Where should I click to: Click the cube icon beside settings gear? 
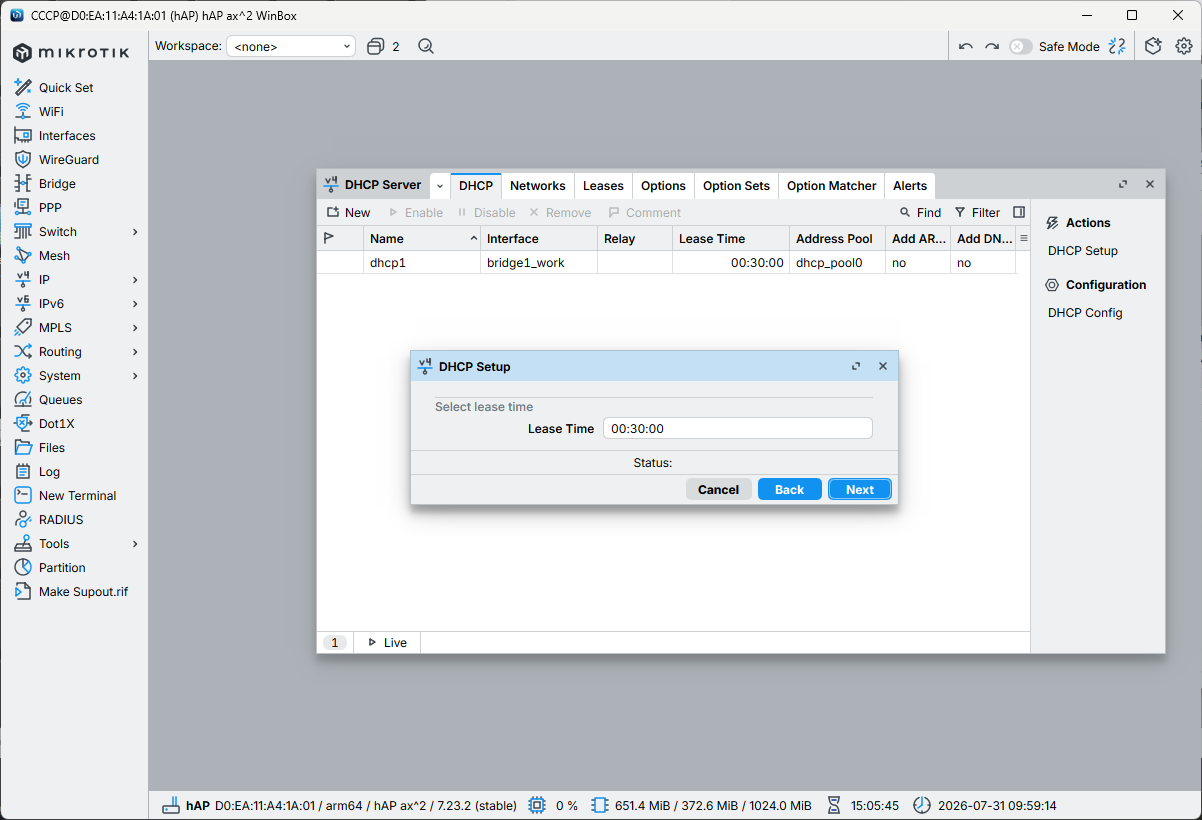coord(1153,46)
